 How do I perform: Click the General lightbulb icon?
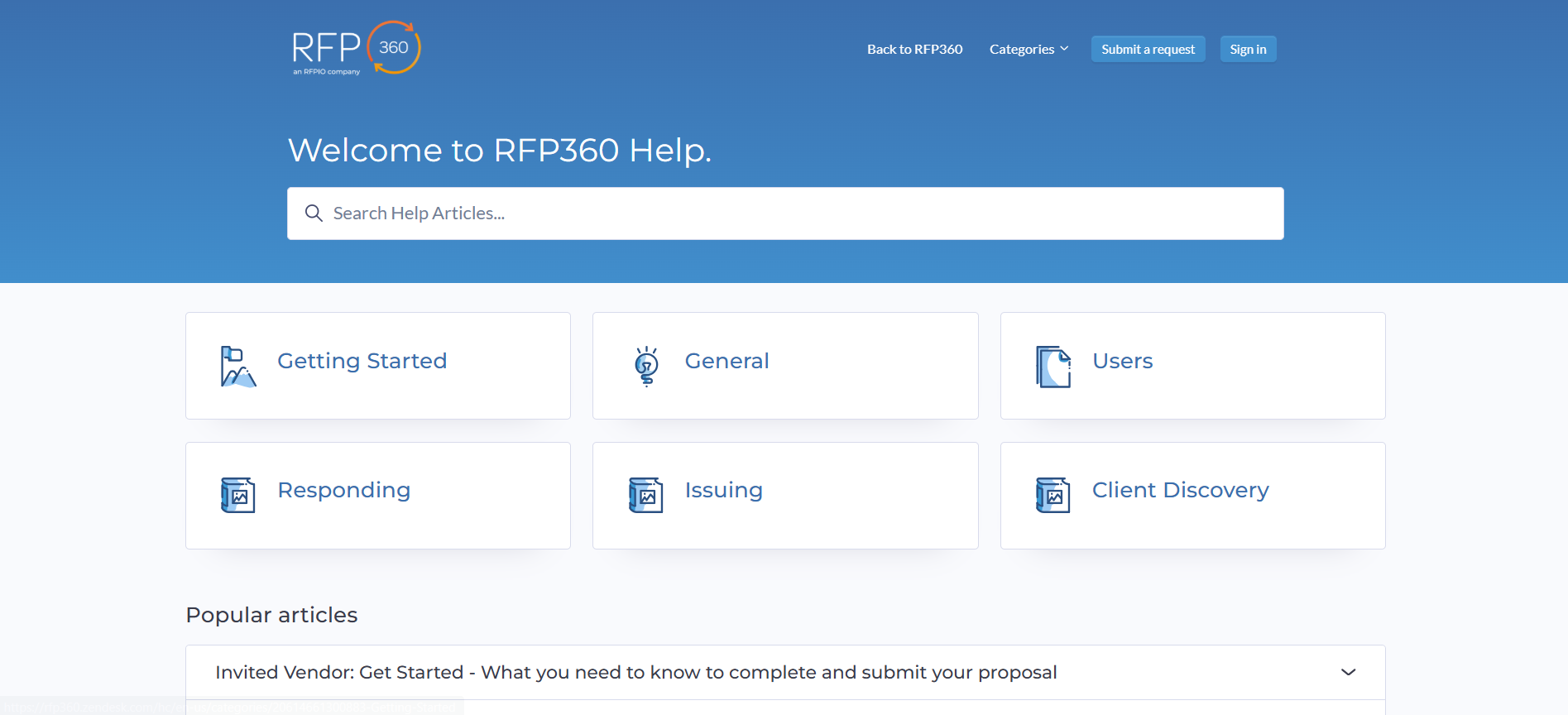646,367
